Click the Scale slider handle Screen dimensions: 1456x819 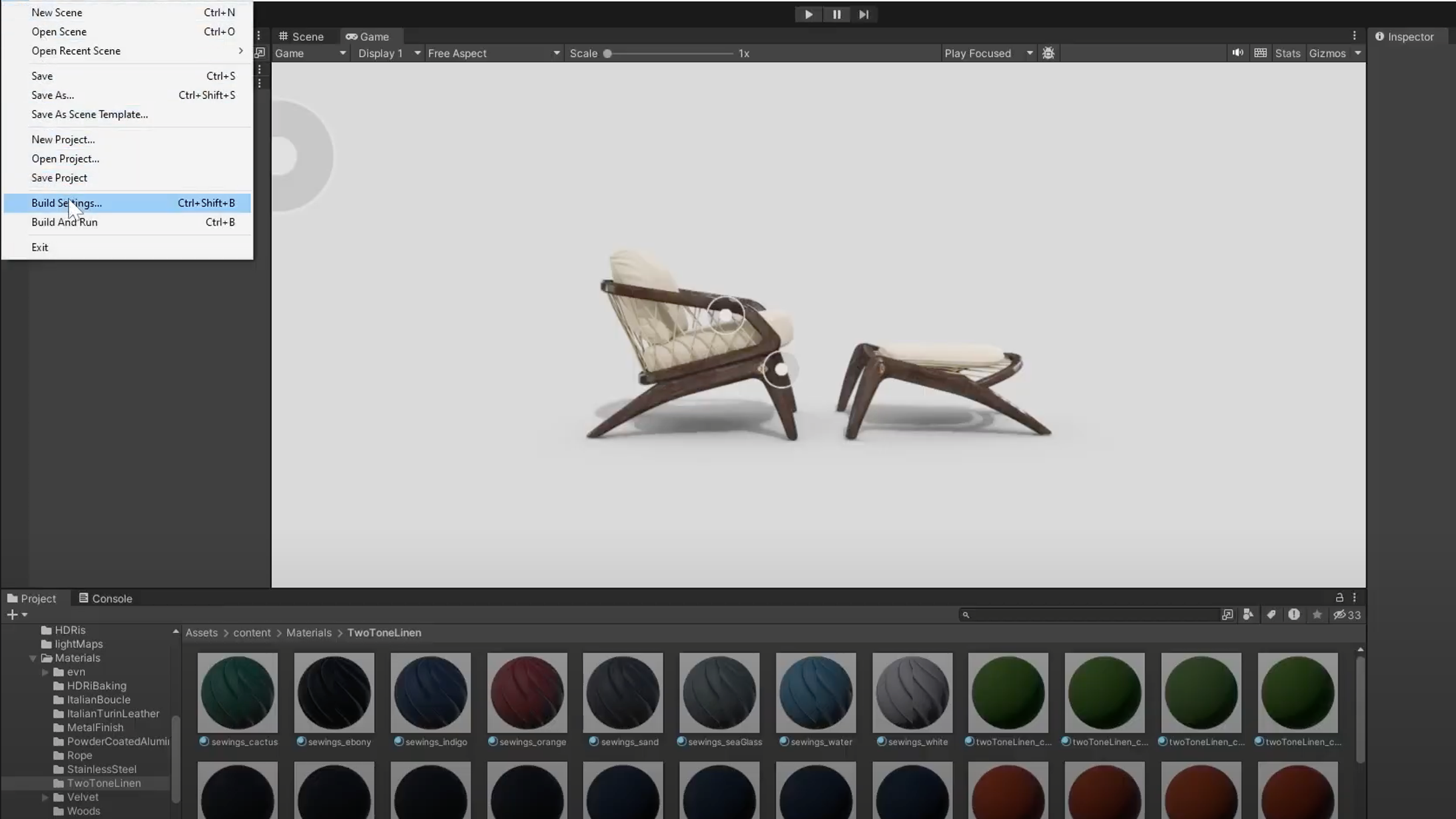pyautogui.click(x=607, y=53)
